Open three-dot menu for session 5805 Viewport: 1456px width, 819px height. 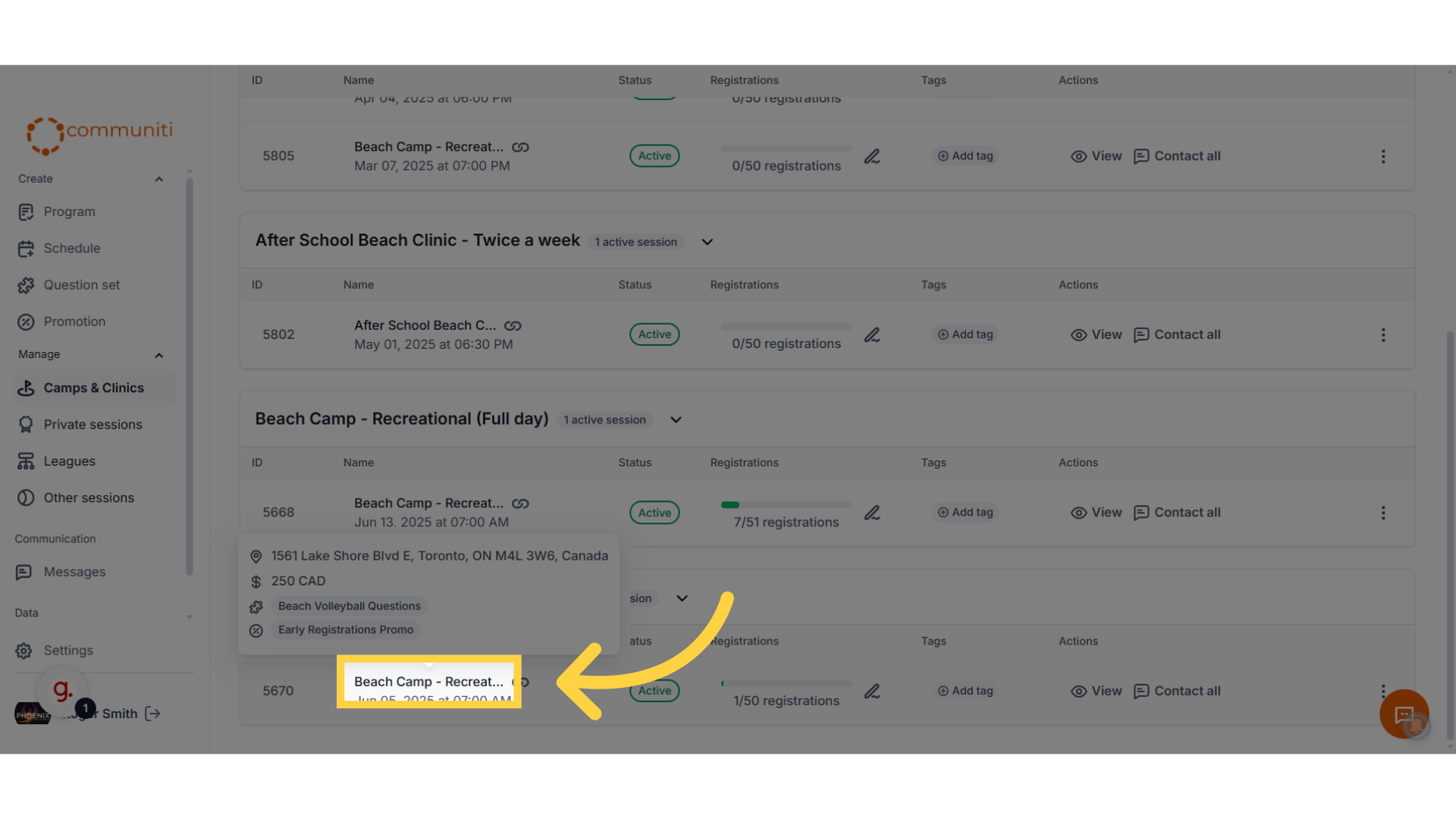pyautogui.click(x=1383, y=156)
